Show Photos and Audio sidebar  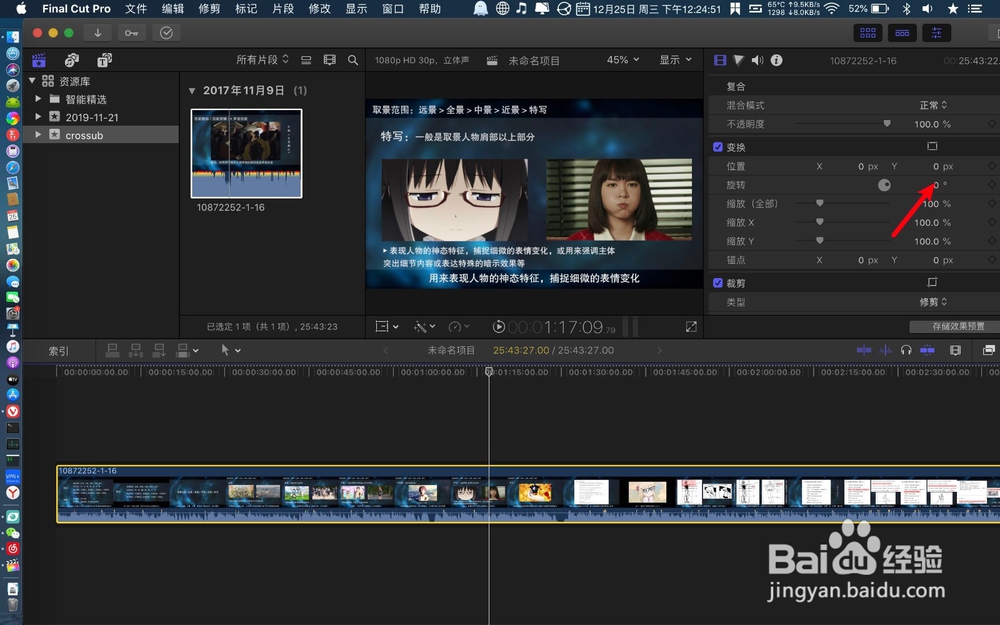71,60
